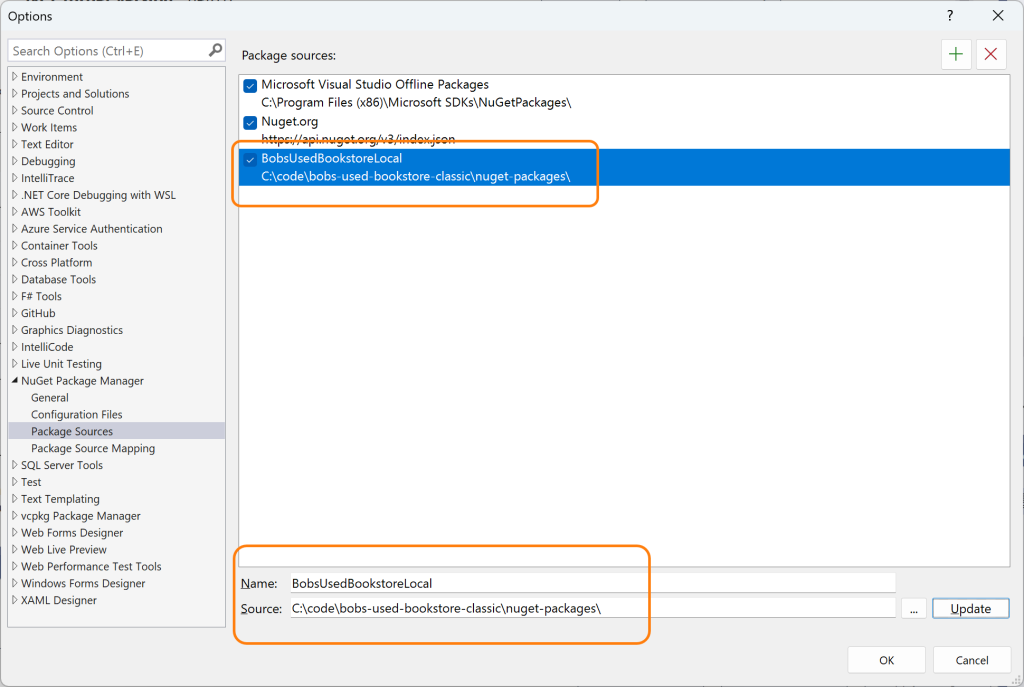Toggle the BobsUsedBookstoreLocal checkbox
The image size is (1024, 687).
click(251, 158)
